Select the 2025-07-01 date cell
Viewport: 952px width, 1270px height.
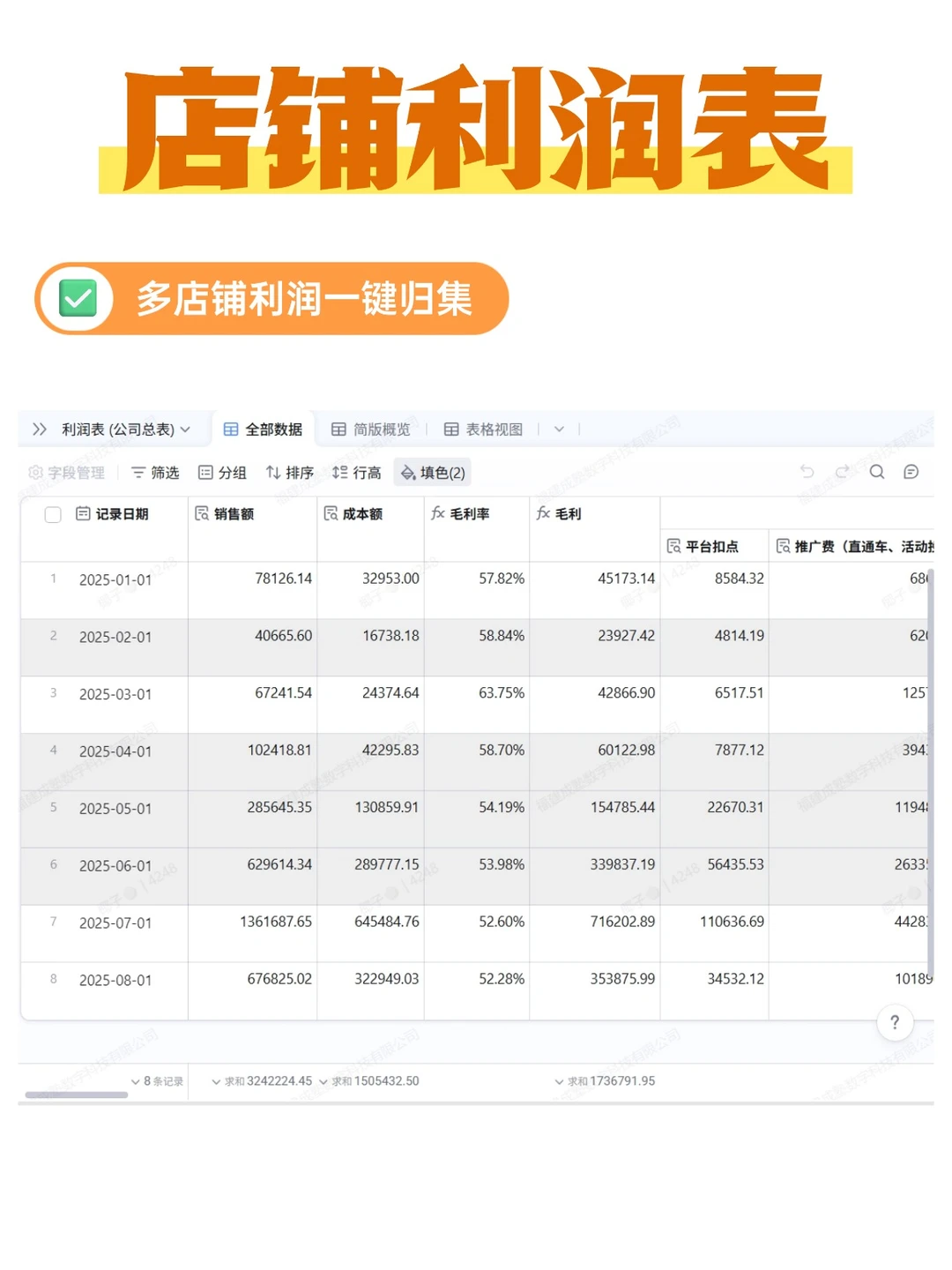tap(115, 924)
